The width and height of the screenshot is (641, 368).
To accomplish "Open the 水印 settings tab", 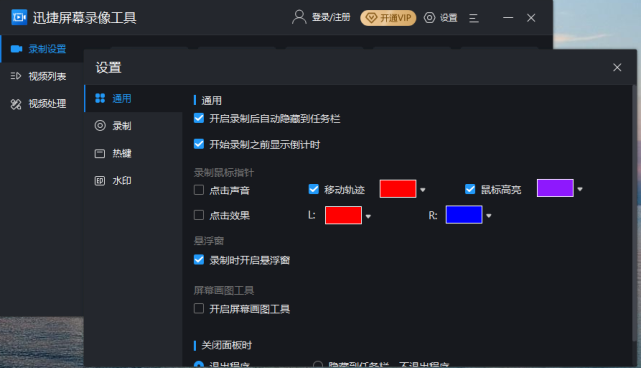I will pyautogui.click(x=133, y=181).
